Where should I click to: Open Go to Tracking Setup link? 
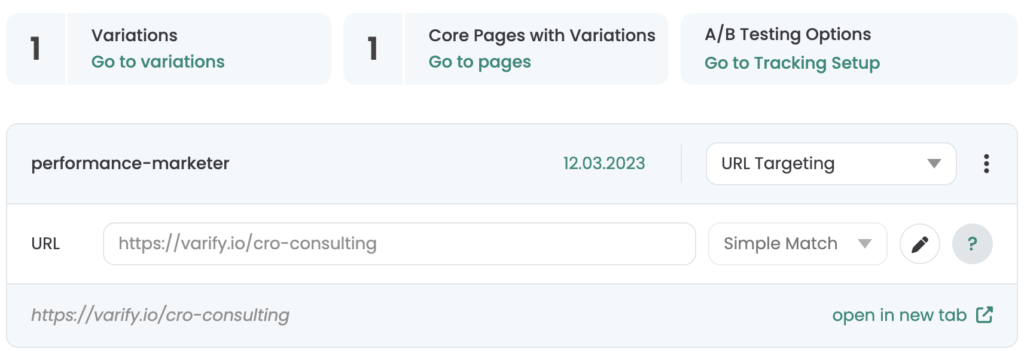[792, 63]
